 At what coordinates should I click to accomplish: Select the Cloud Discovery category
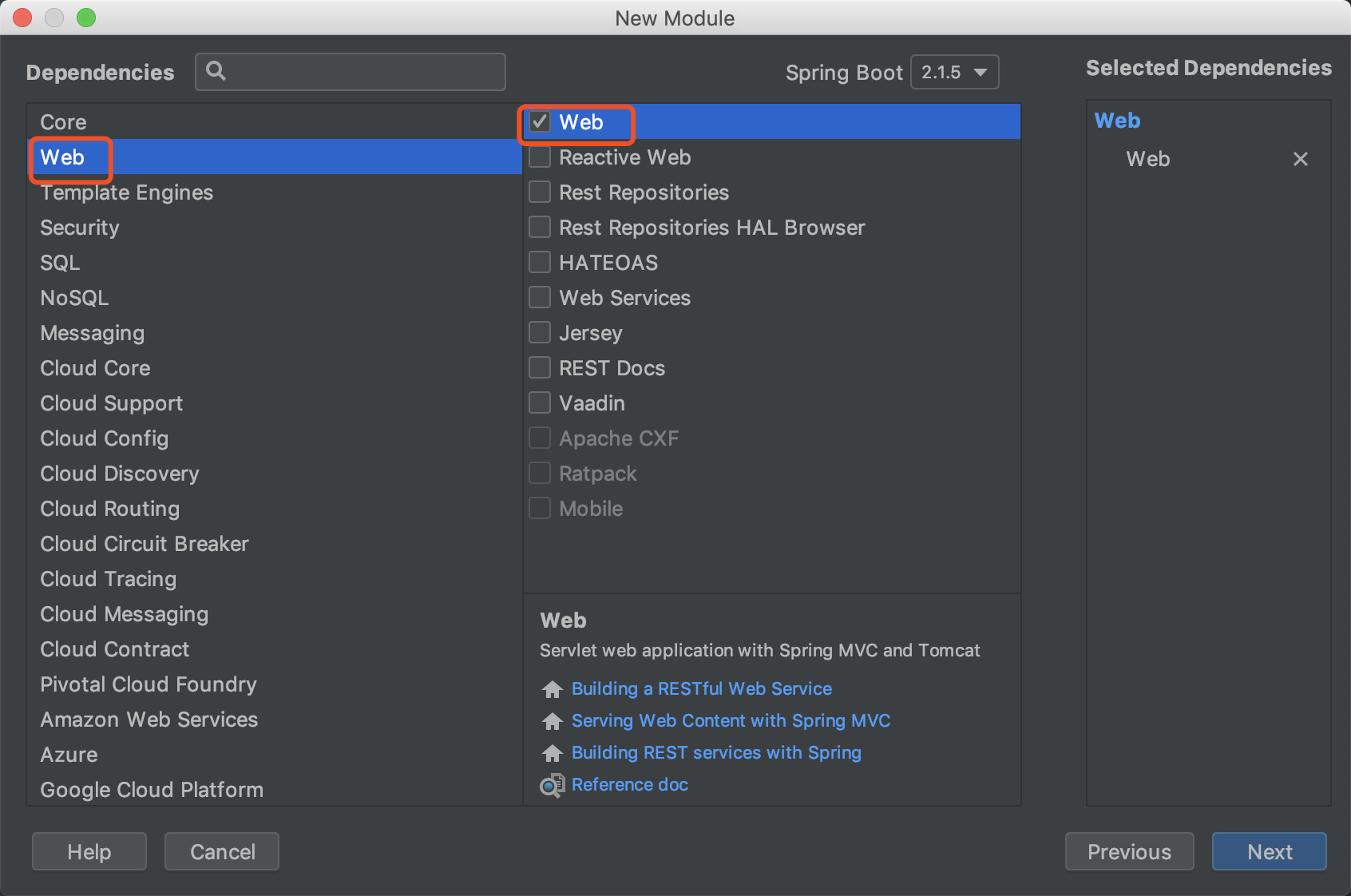tap(275, 474)
